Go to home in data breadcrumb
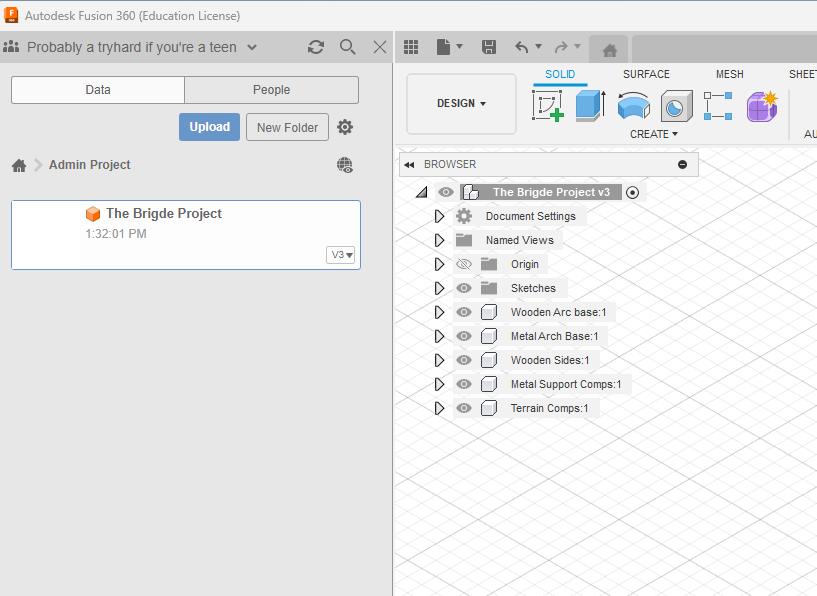Viewport: 817px width, 596px height. (x=19, y=165)
